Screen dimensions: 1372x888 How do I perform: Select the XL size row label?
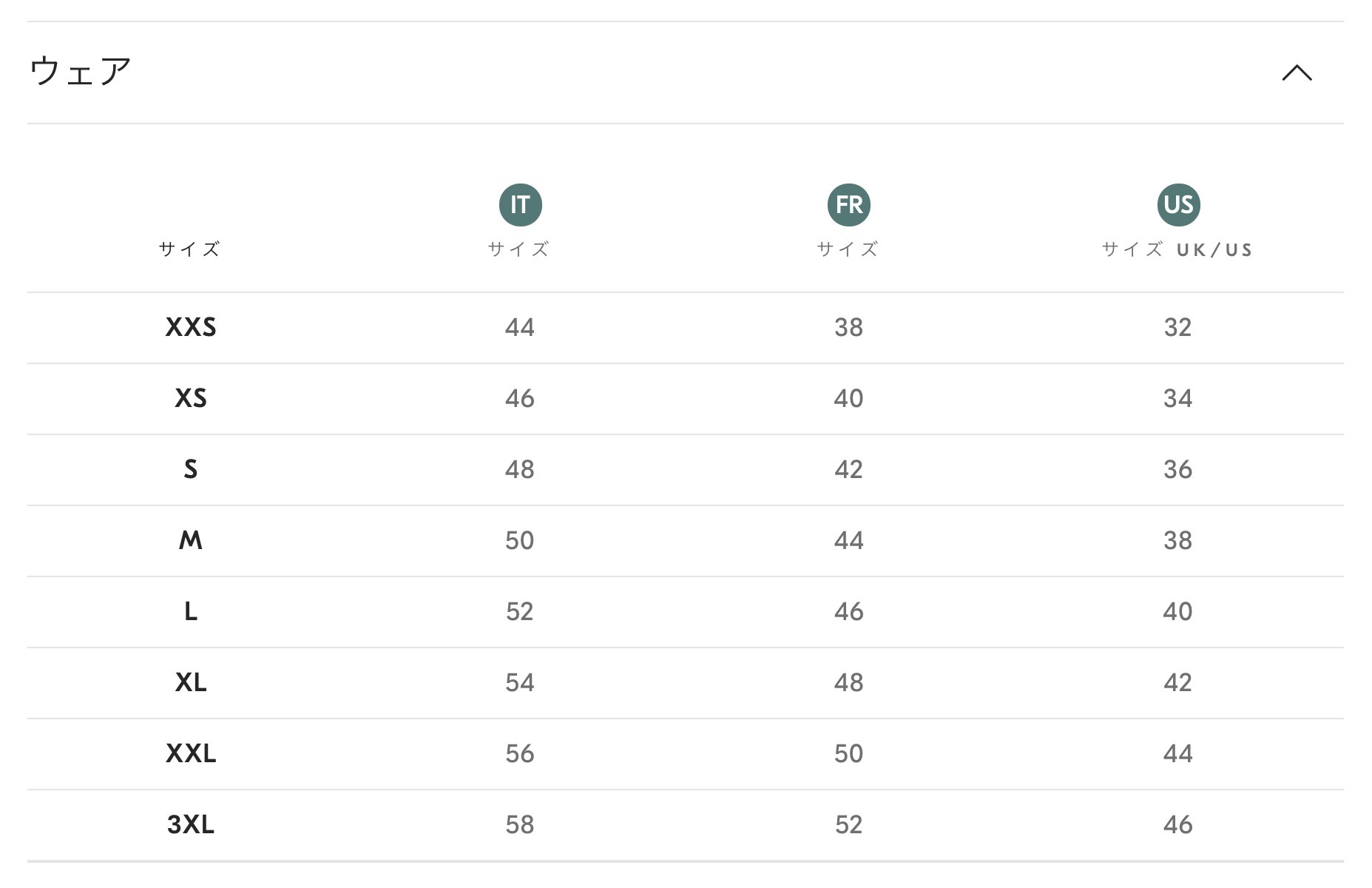pyautogui.click(x=191, y=682)
